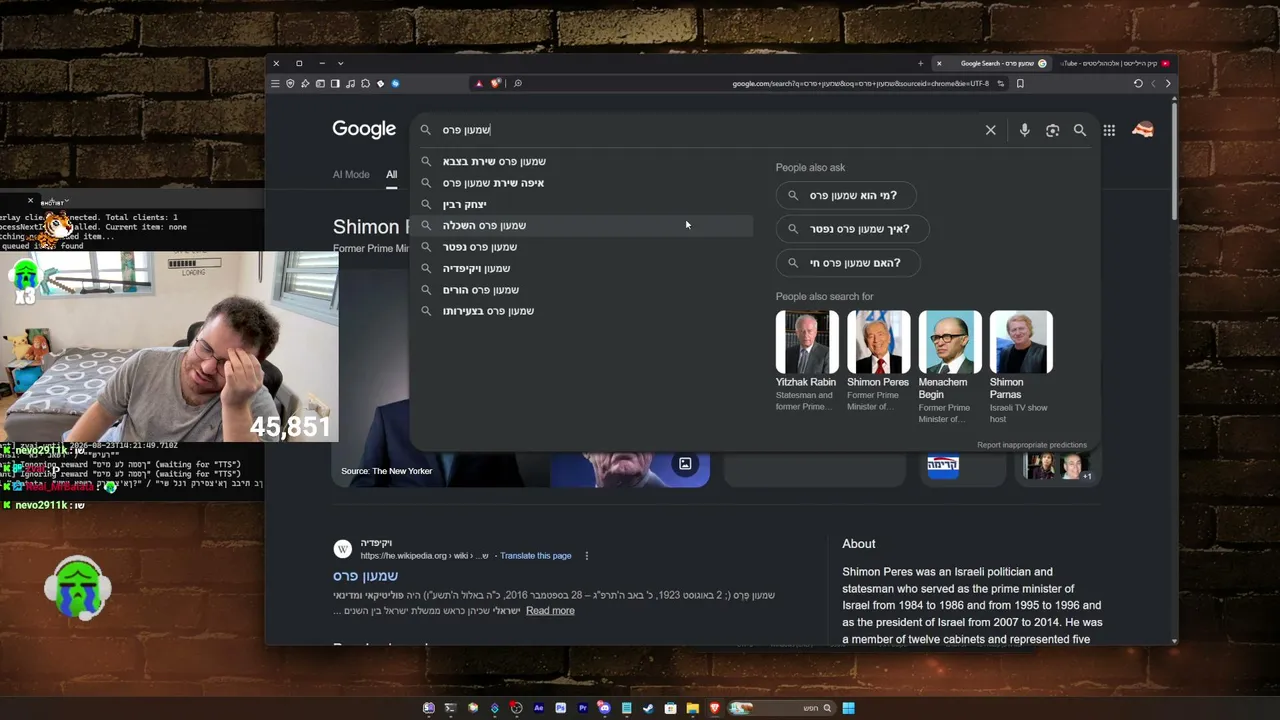
Task: Click Read more under the Wikipedia snippet
Action: point(550,611)
